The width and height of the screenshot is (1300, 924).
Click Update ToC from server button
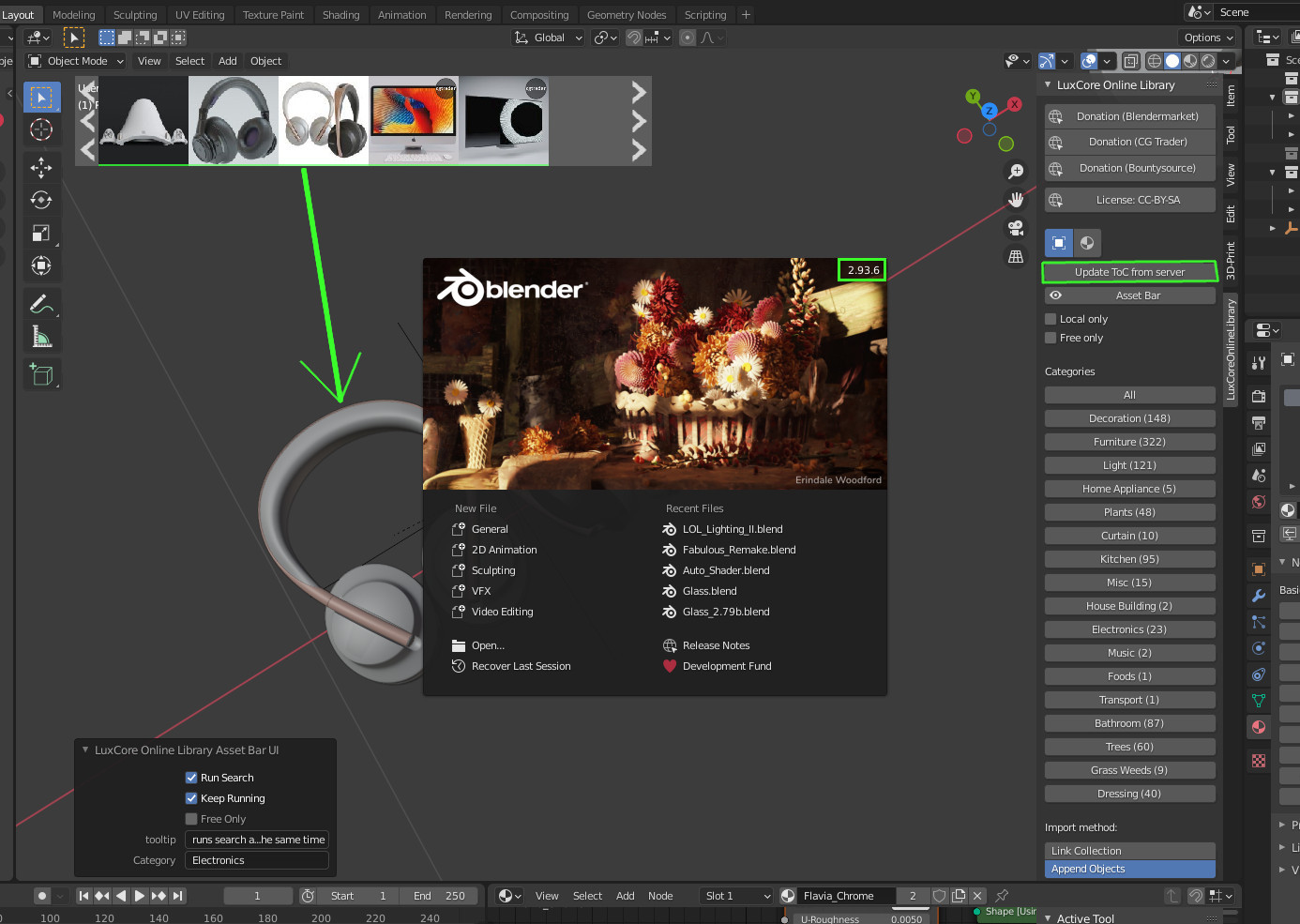[1129, 272]
